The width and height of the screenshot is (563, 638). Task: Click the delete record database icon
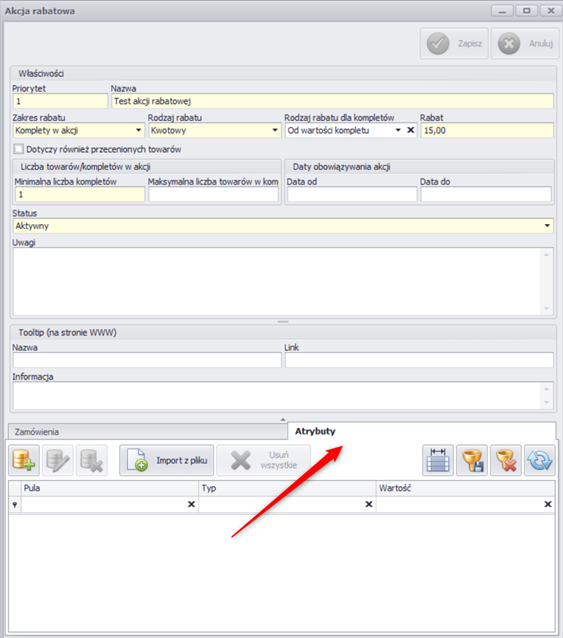92,460
